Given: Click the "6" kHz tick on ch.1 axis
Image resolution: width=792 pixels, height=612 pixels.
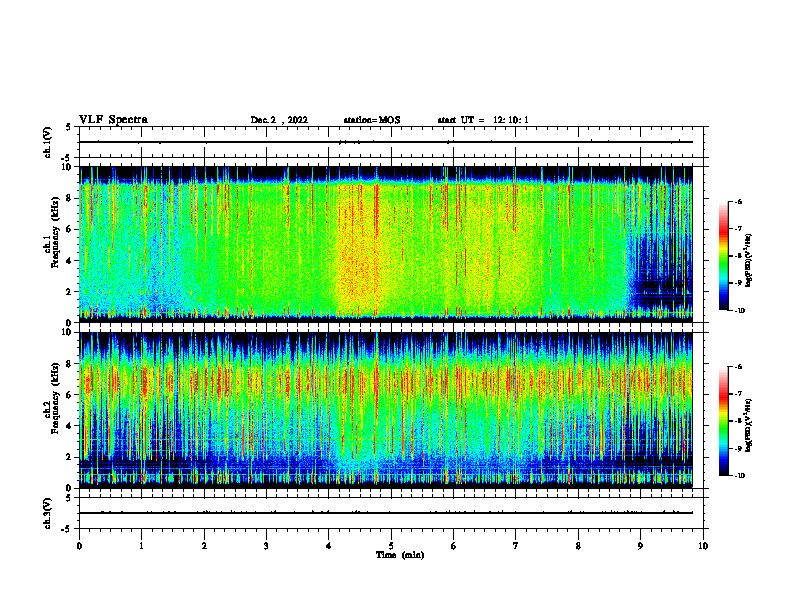Looking at the screenshot, I should [x=69, y=229].
